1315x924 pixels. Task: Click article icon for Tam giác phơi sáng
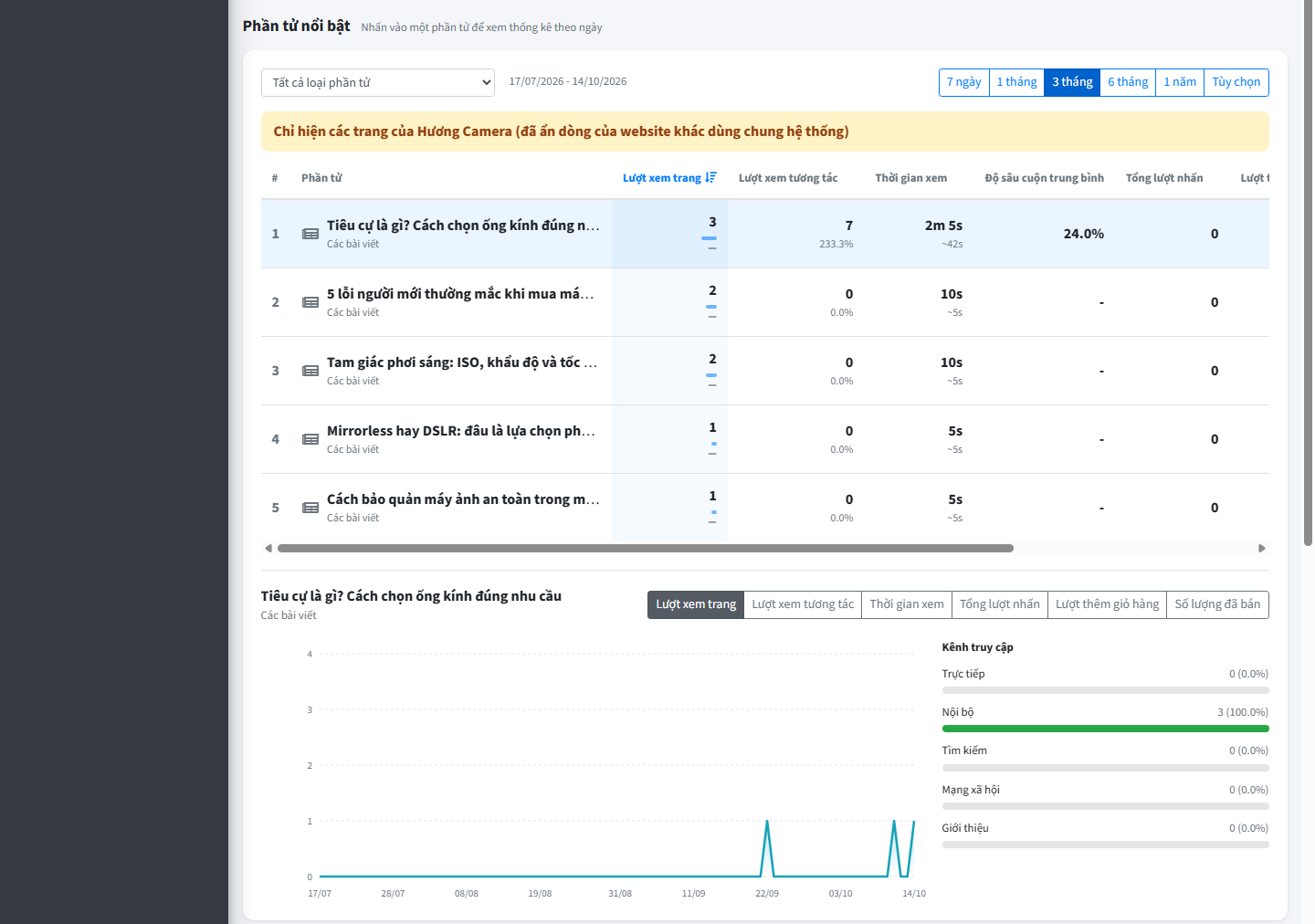tap(310, 371)
